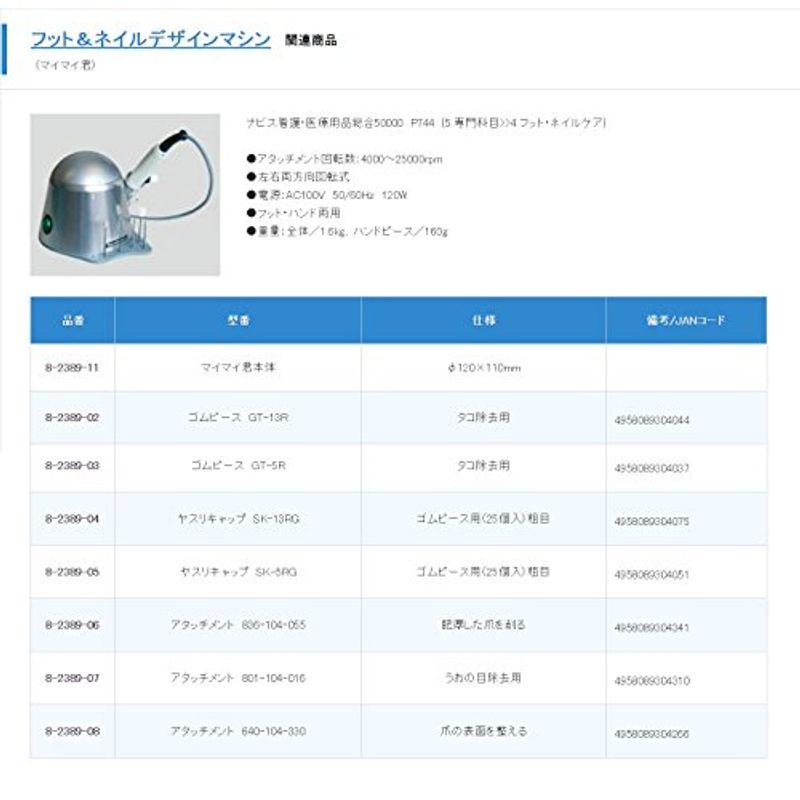The width and height of the screenshot is (800, 800).
Task: Select part number 8-2389-05
Action: pyautogui.click(x=72, y=572)
